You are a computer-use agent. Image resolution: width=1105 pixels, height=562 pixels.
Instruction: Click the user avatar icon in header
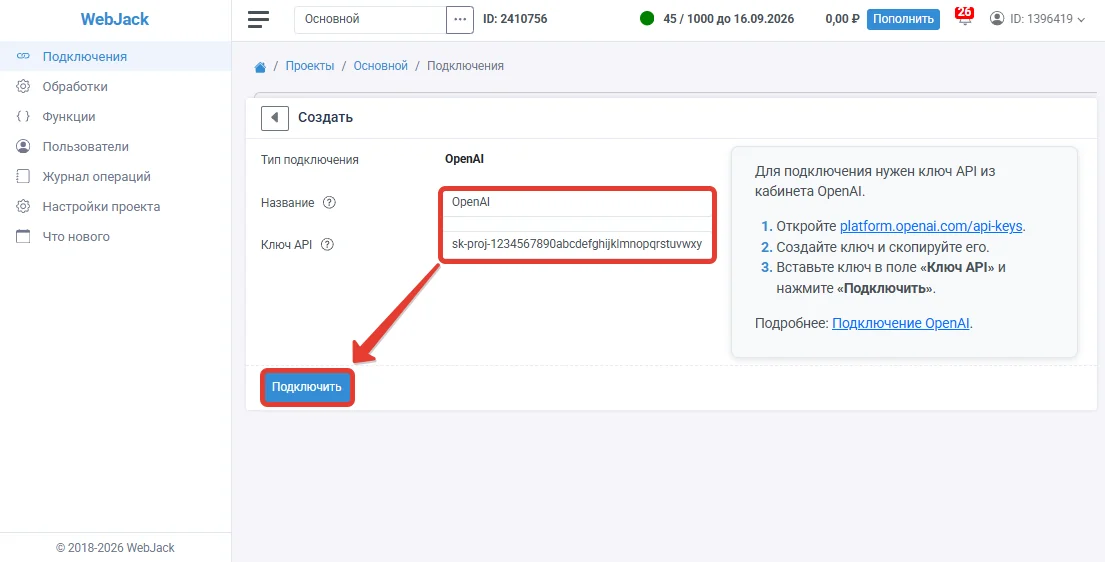pyautogui.click(x=996, y=19)
